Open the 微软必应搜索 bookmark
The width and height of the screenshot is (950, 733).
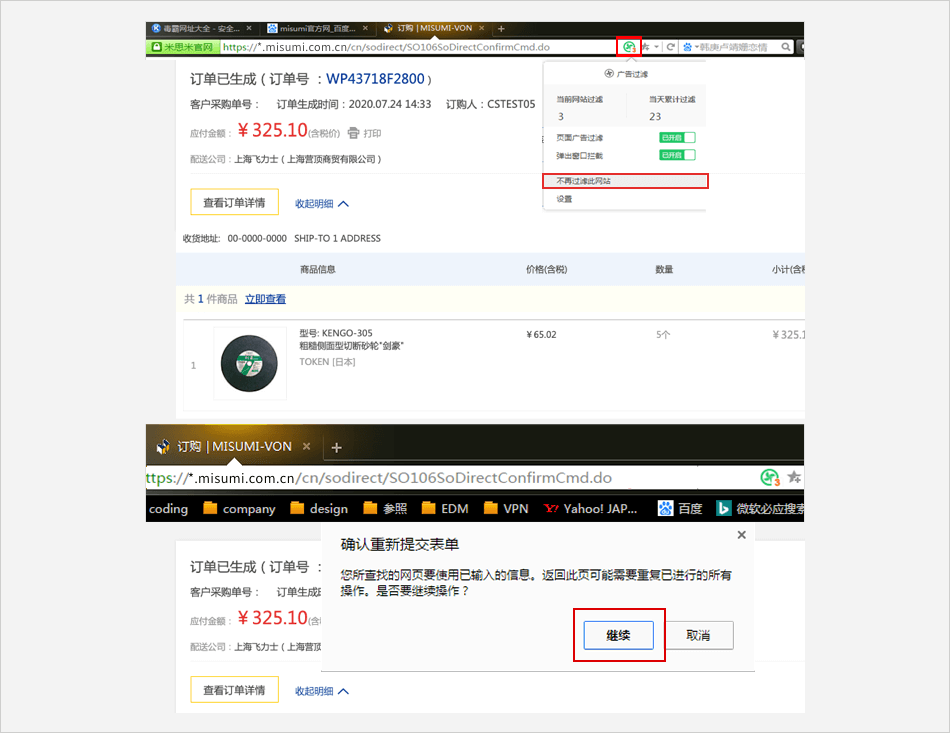click(760, 508)
